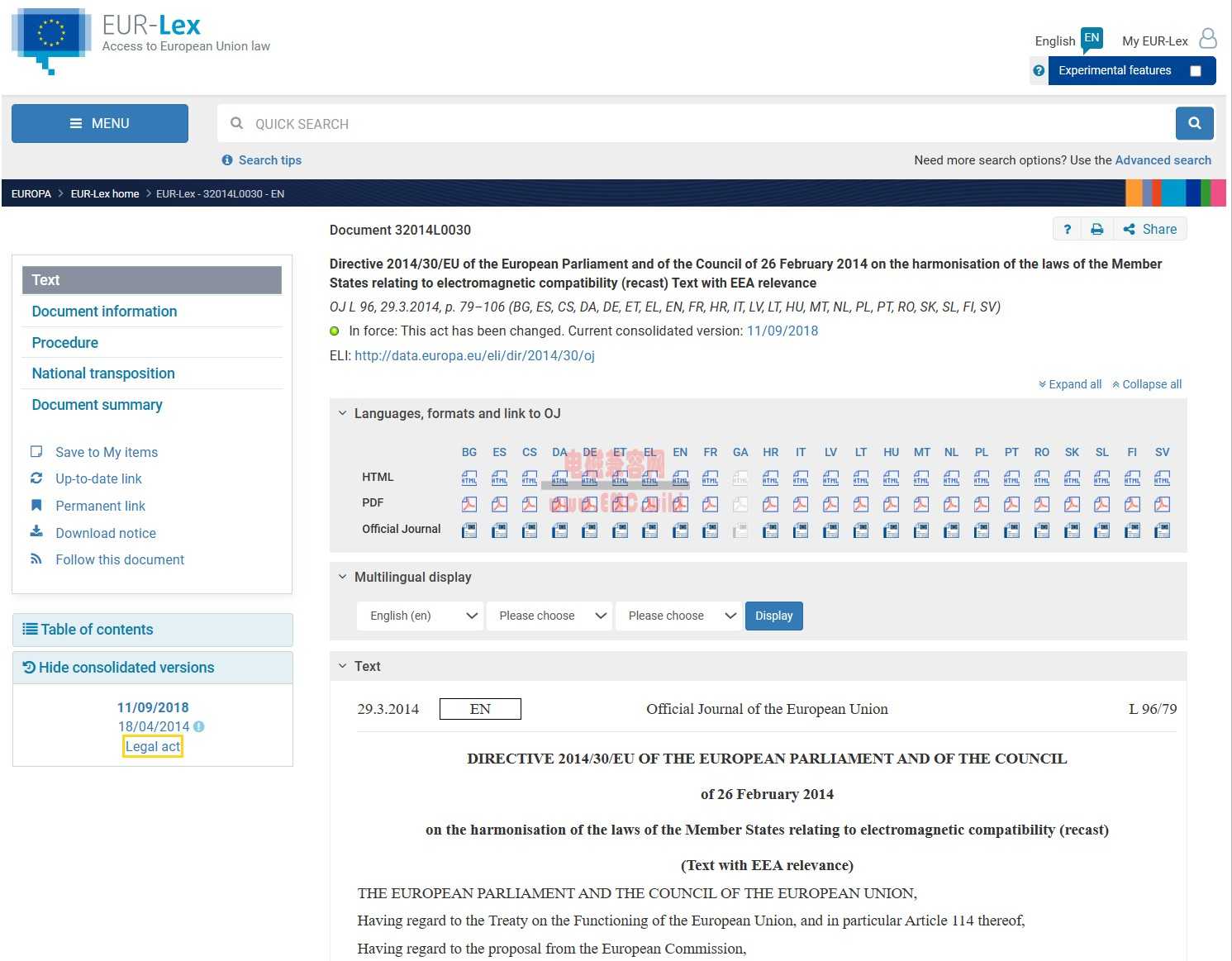
Task: Click the experimental features help icon
Action: tap(1039, 70)
